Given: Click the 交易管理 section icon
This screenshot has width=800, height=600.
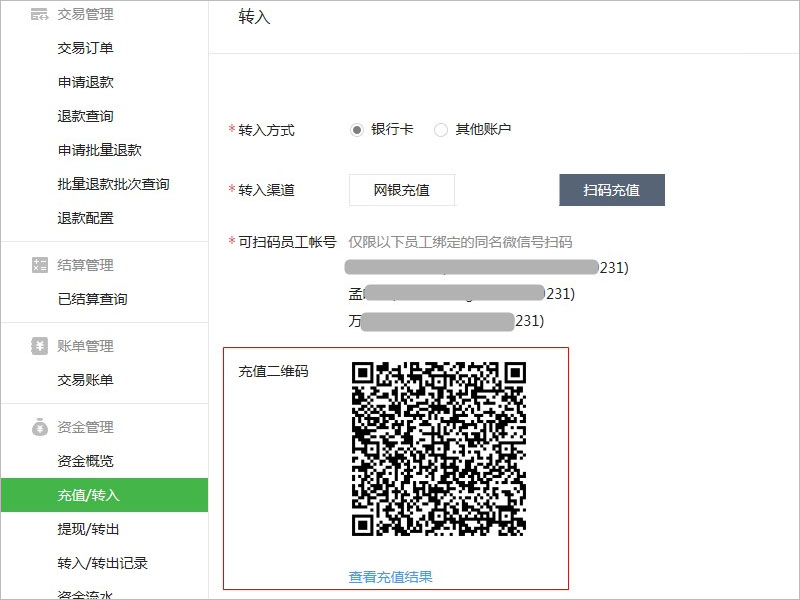Looking at the screenshot, I should tap(39, 14).
